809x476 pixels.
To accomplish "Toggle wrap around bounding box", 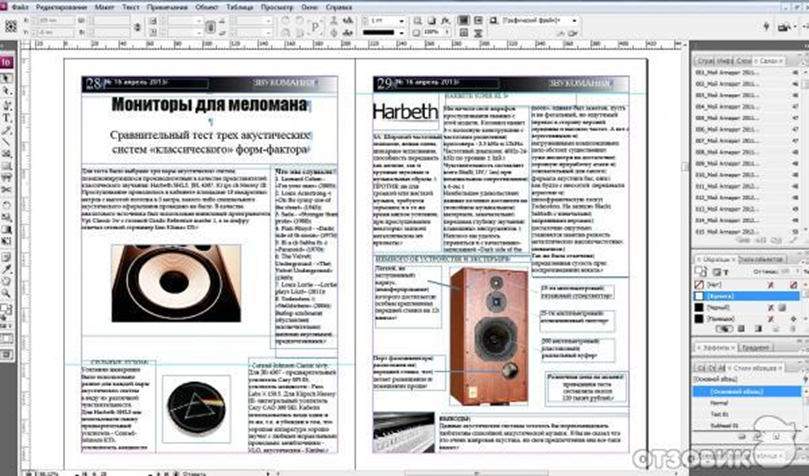I will pyautogui.click(x=478, y=21).
